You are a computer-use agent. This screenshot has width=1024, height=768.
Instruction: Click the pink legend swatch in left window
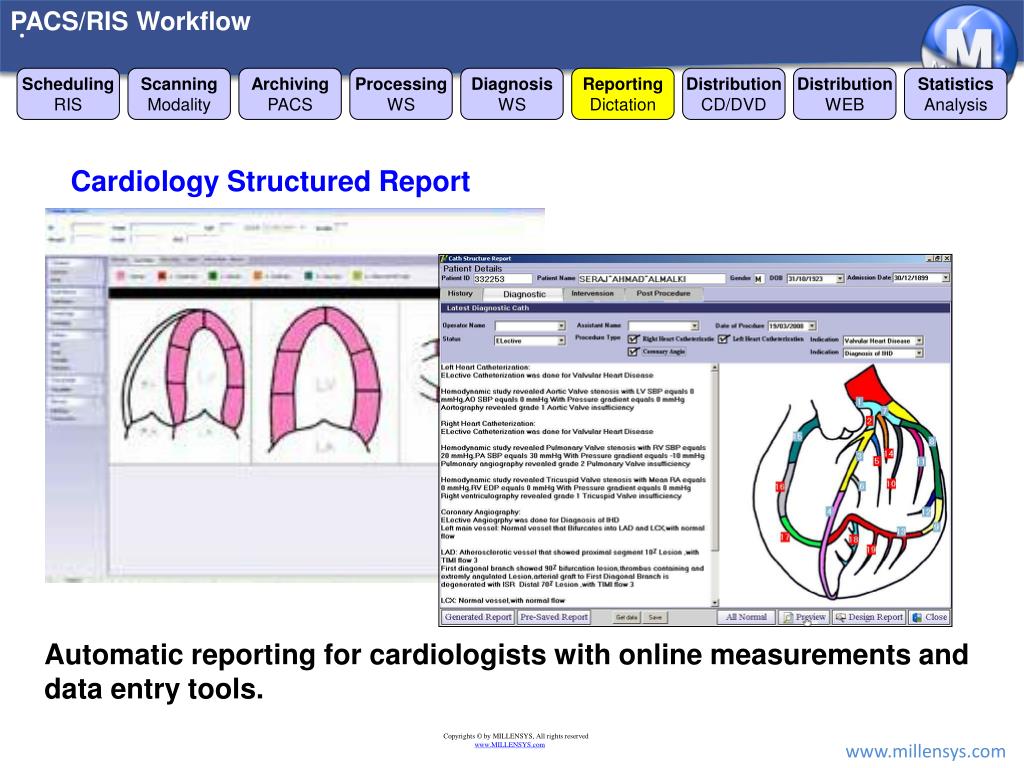click(x=121, y=276)
